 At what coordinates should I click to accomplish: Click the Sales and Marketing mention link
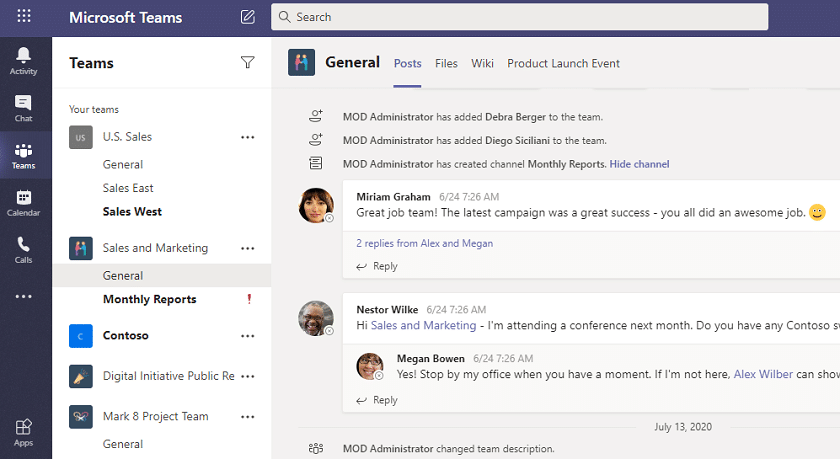423,325
